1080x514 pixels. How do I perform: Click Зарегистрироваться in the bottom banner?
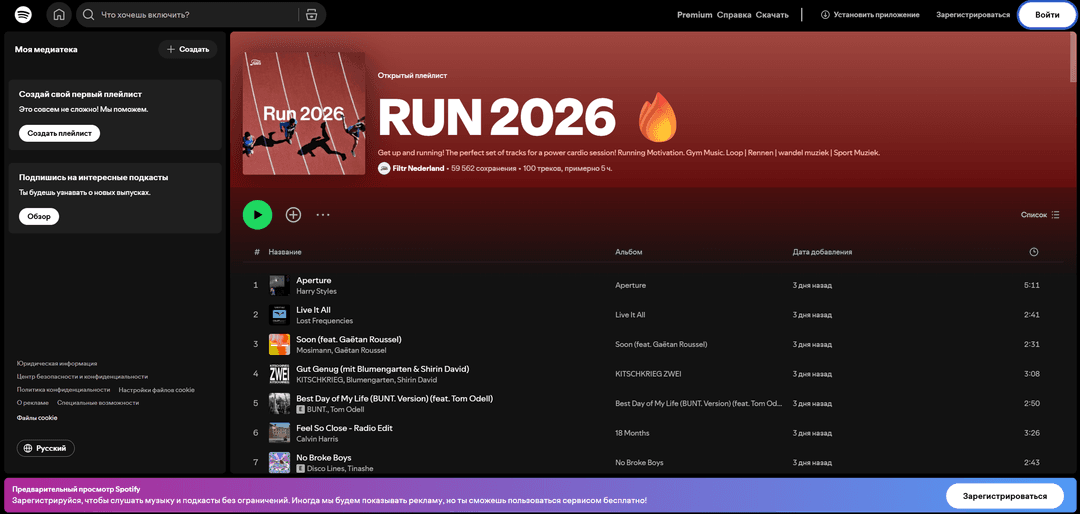(x=1005, y=496)
